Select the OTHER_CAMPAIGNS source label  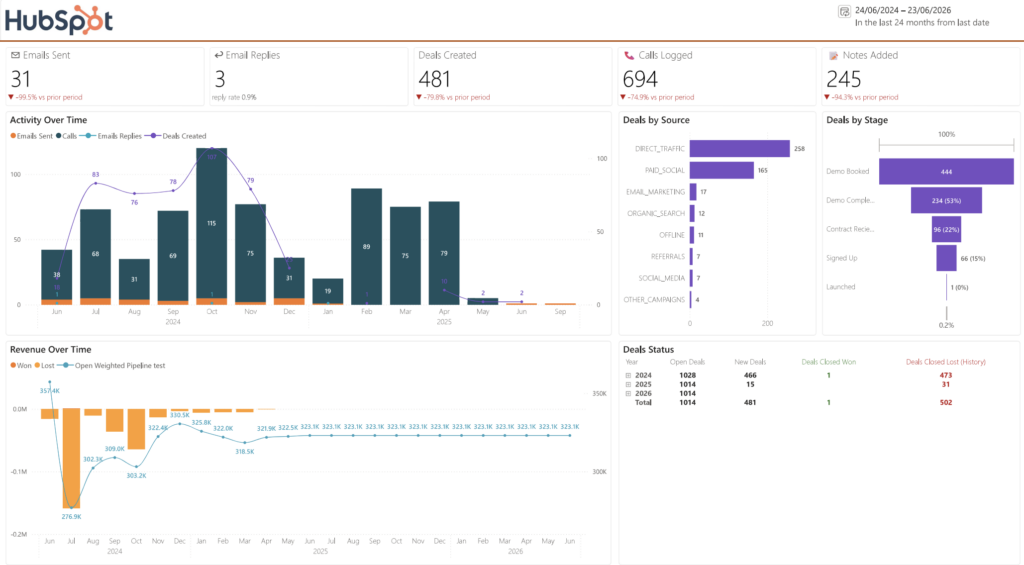pyautogui.click(x=654, y=300)
